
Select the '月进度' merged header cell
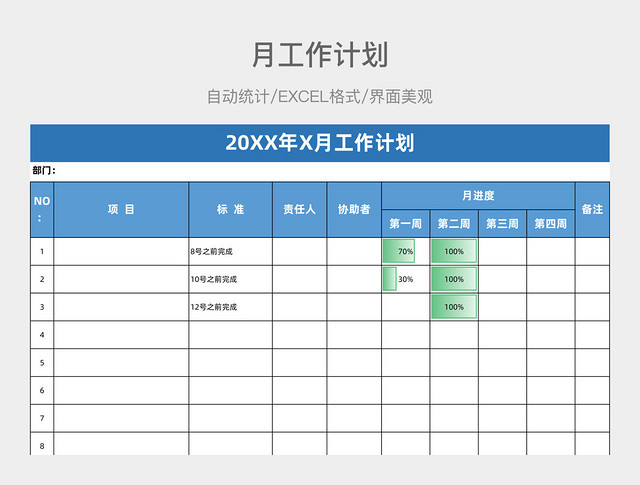click(478, 196)
